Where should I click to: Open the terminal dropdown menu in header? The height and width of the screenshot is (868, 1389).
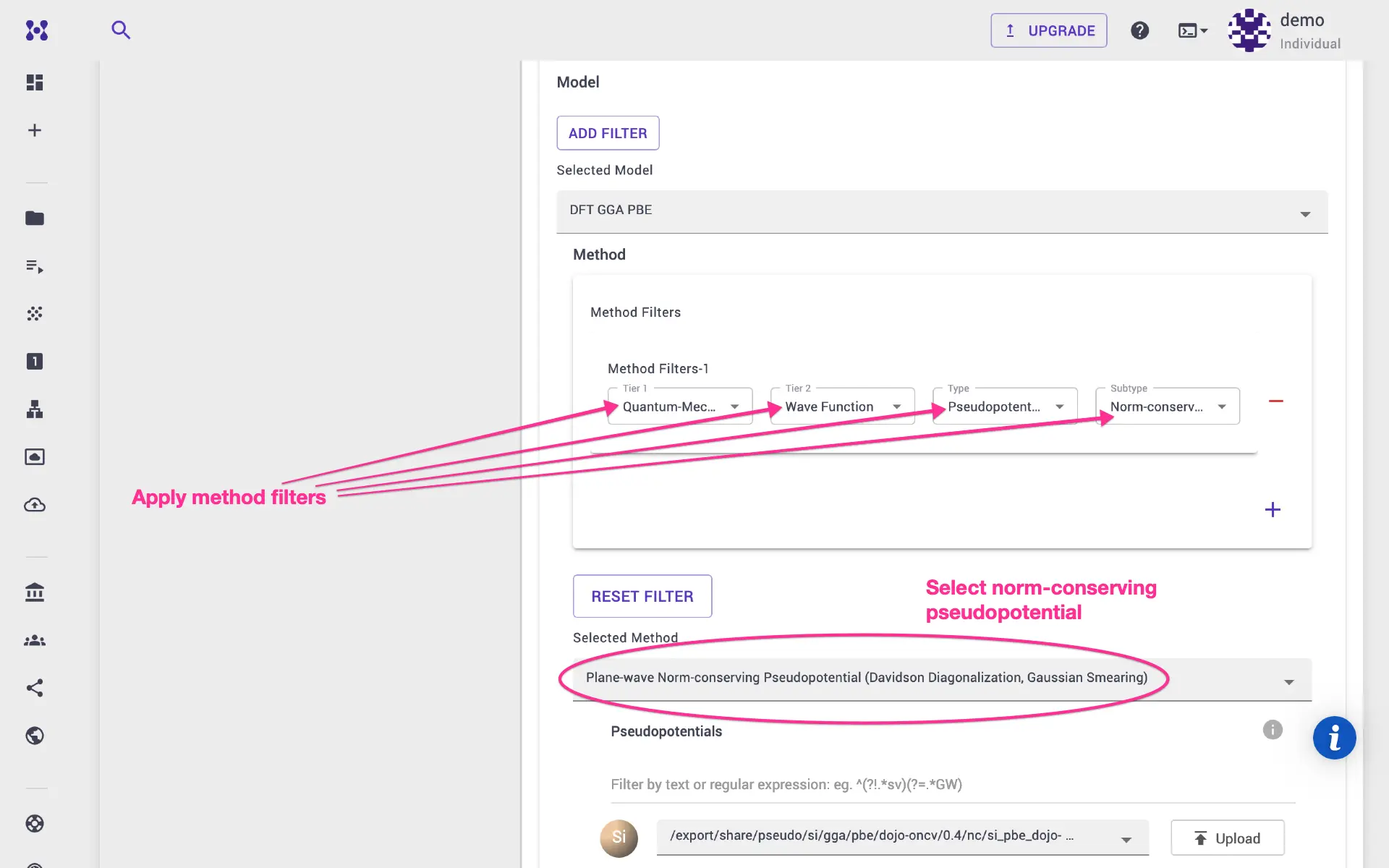pyautogui.click(x=1192, y=30)
